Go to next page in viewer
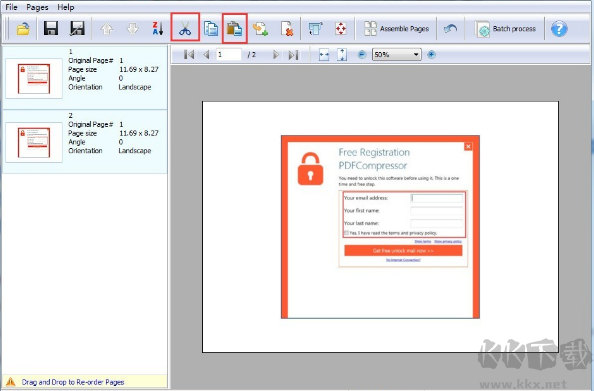Image resolution: width=594 pixels, height=391 pixels. pyautogui.click(x=276, y=55)
